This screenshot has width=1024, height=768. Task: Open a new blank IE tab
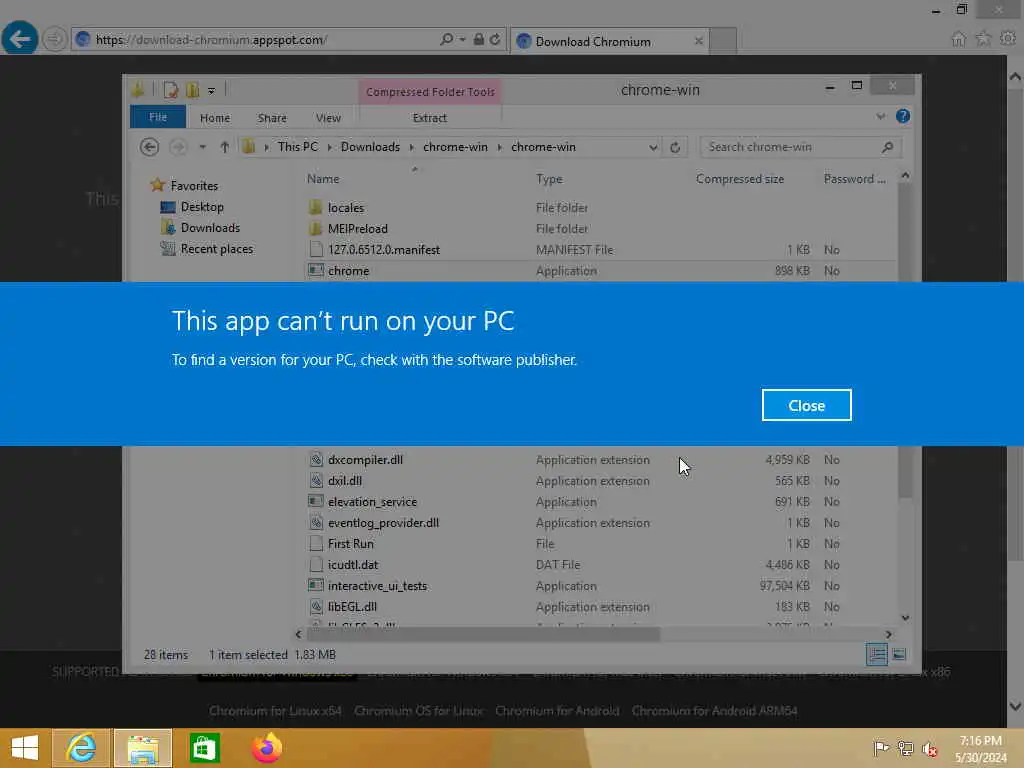click(723, 41)
